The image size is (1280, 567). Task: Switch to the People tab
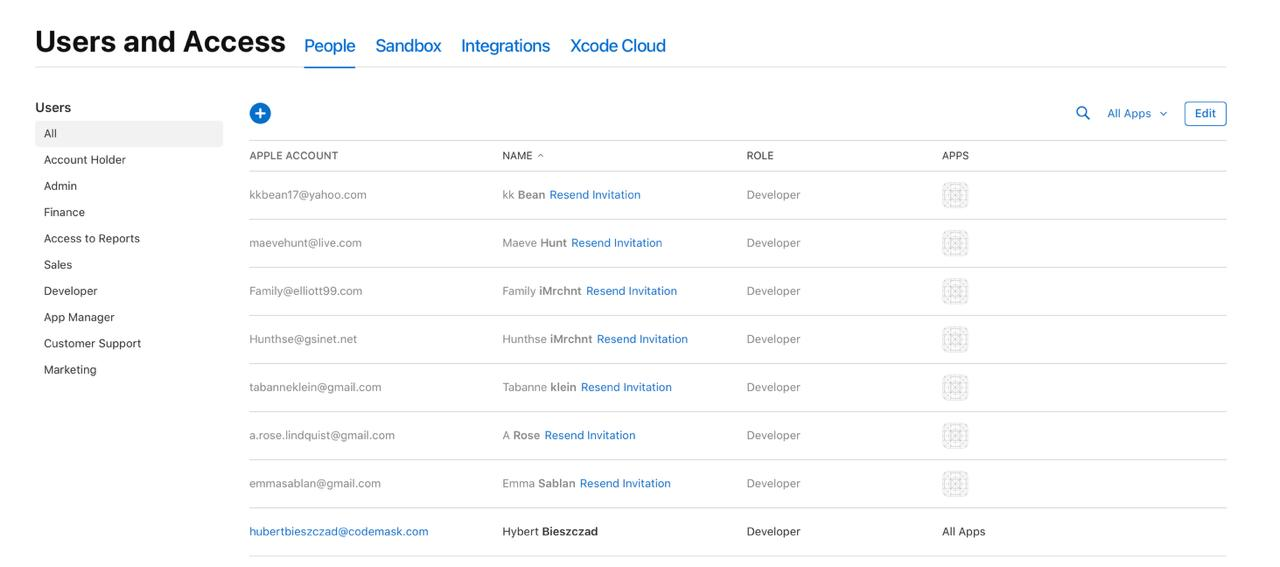330,46
